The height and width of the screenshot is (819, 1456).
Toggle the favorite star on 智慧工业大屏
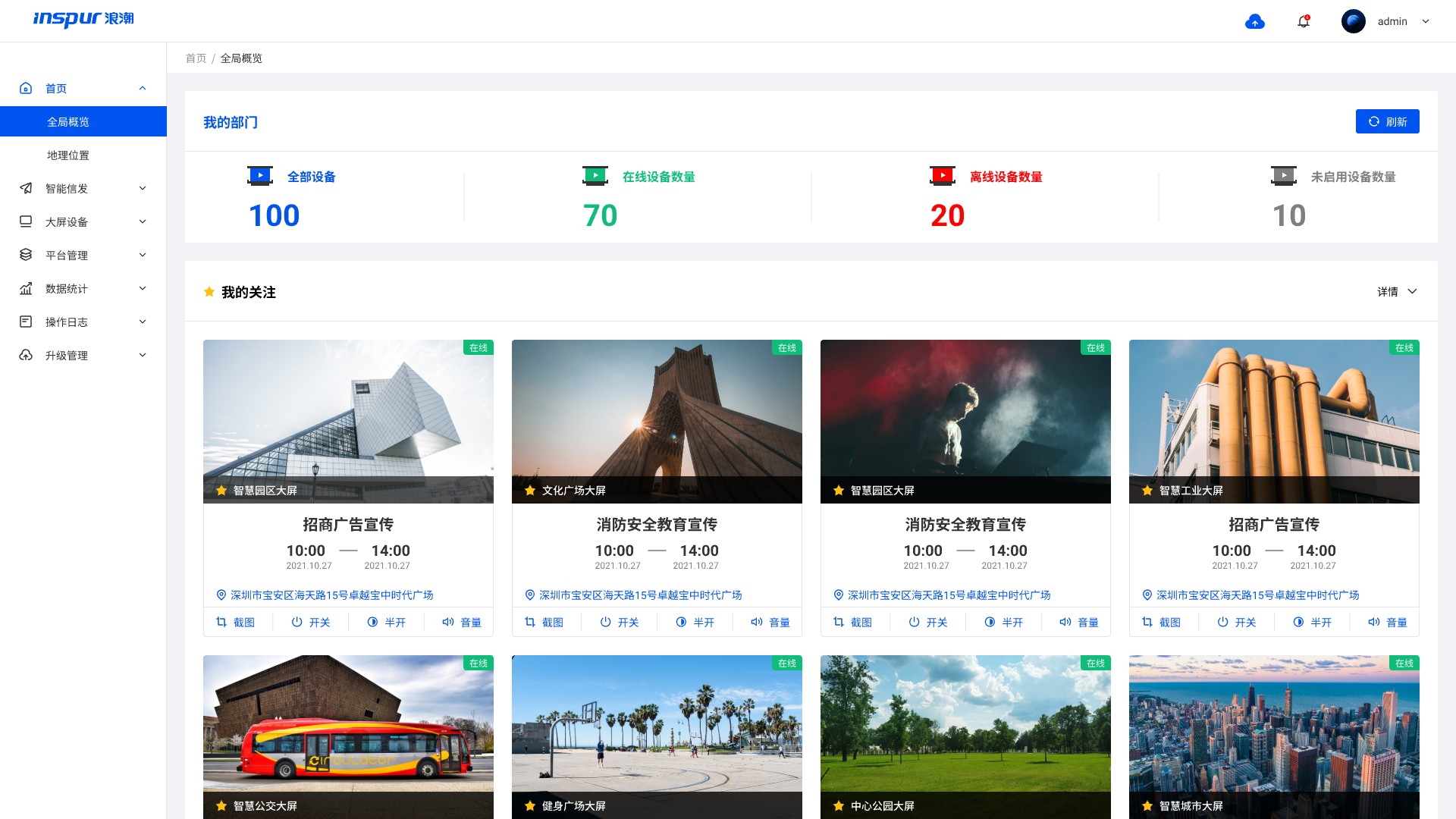(x=1147, y=491)
